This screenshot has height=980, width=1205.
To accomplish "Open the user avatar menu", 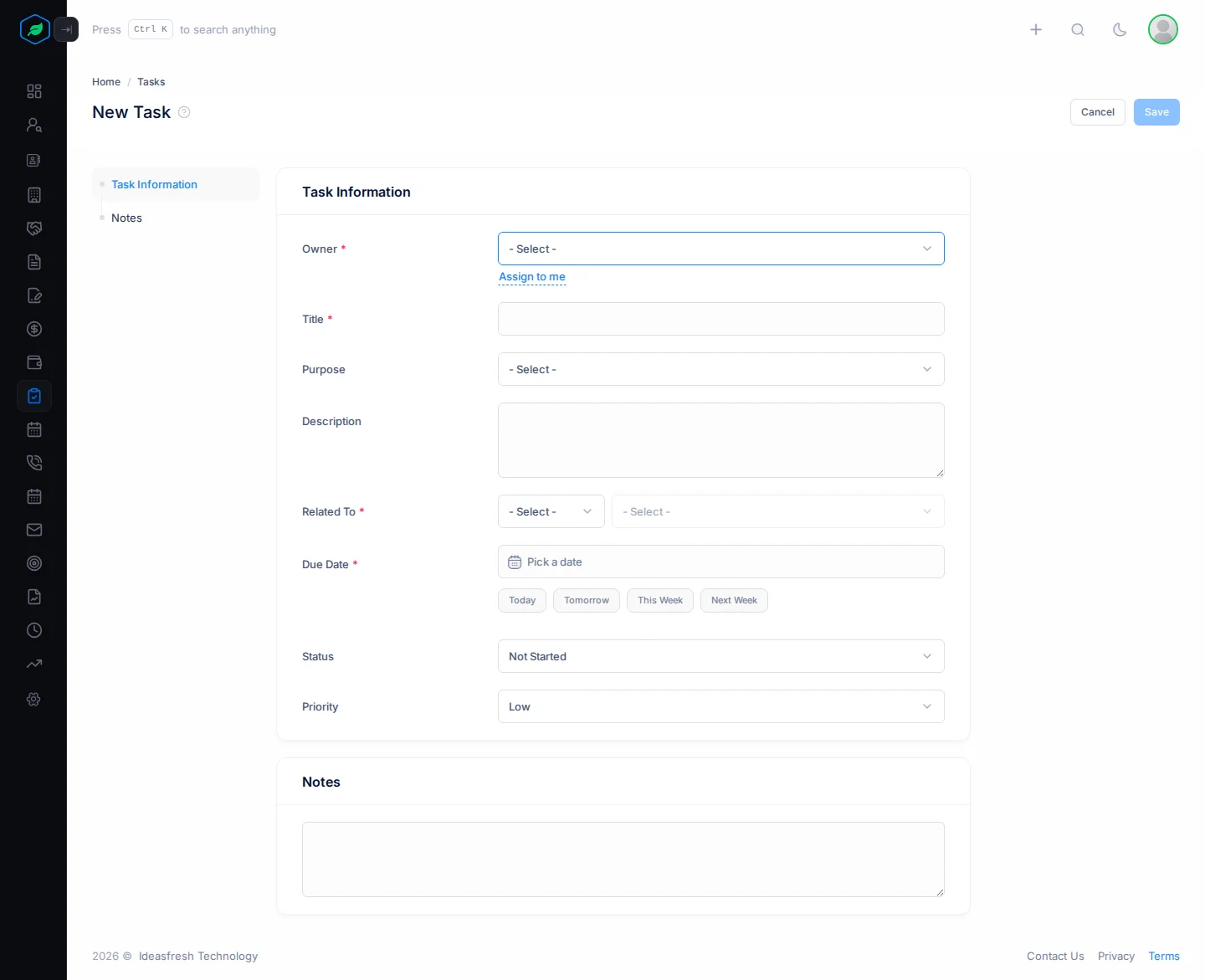I will 1163,29.
